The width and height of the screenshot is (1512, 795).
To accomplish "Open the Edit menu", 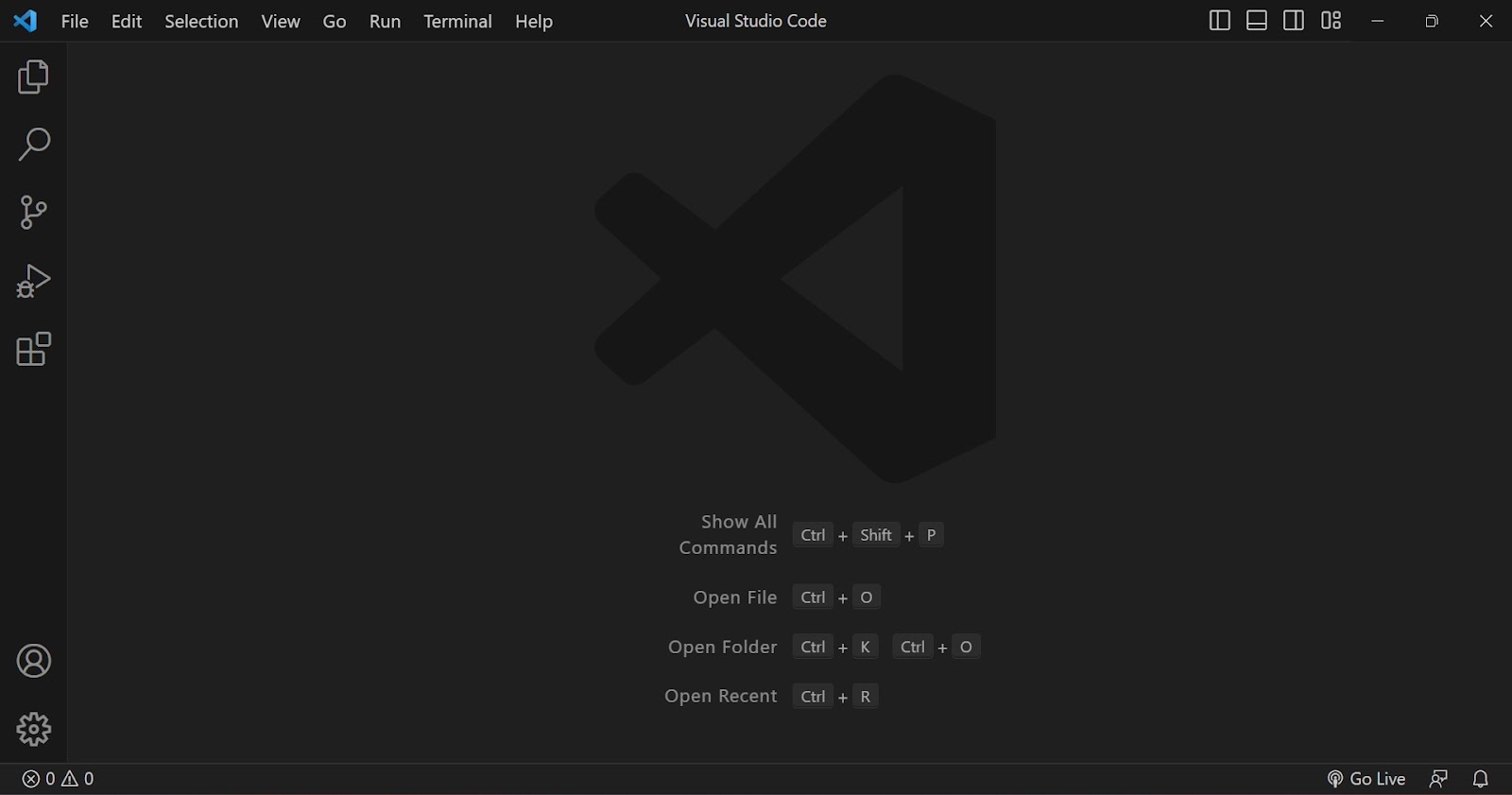I will click(127, 21).
